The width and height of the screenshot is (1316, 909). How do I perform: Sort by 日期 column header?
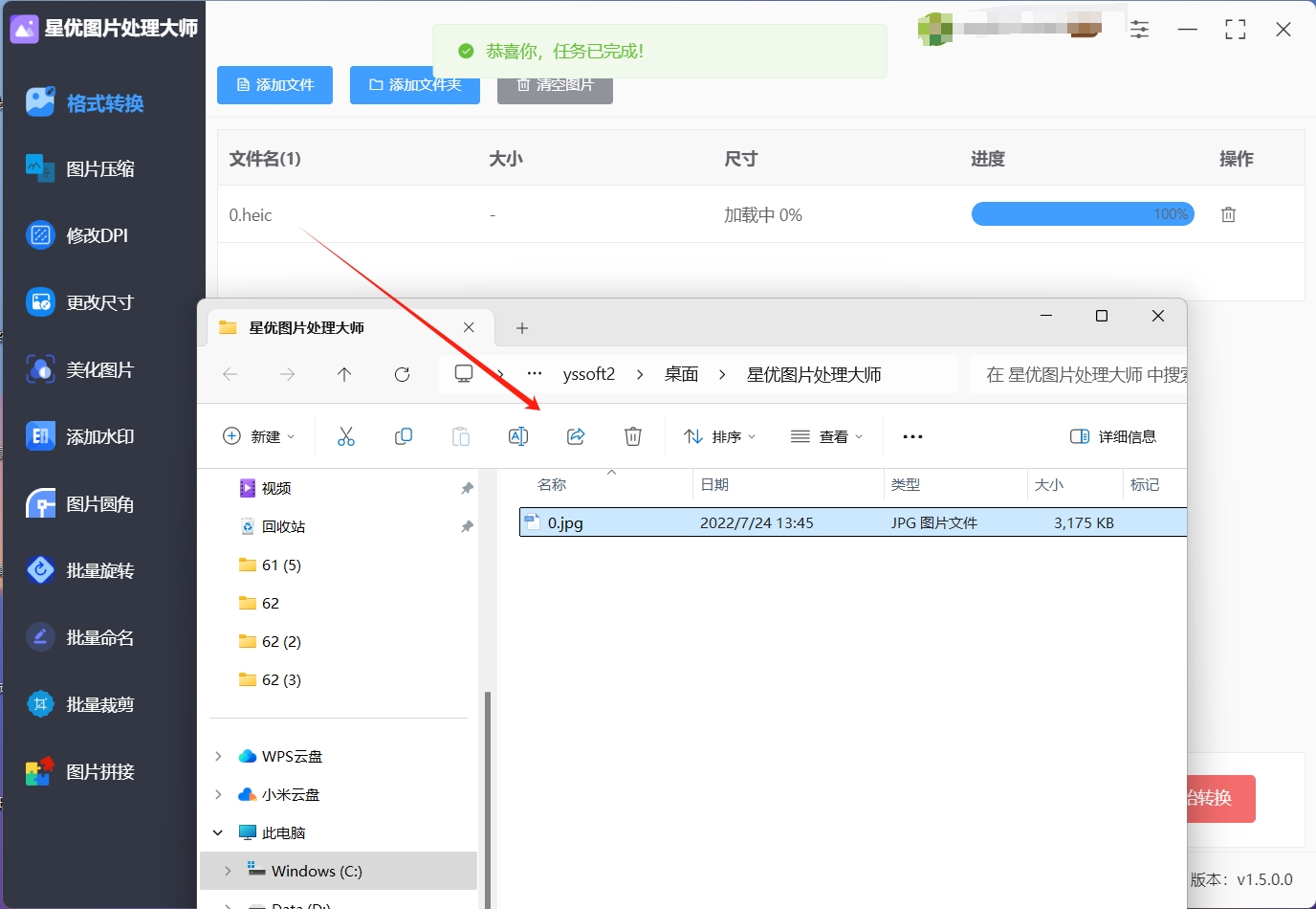714,485
